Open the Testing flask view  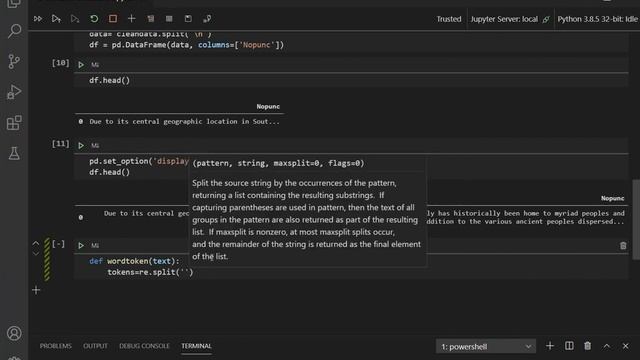pos(14,153)
